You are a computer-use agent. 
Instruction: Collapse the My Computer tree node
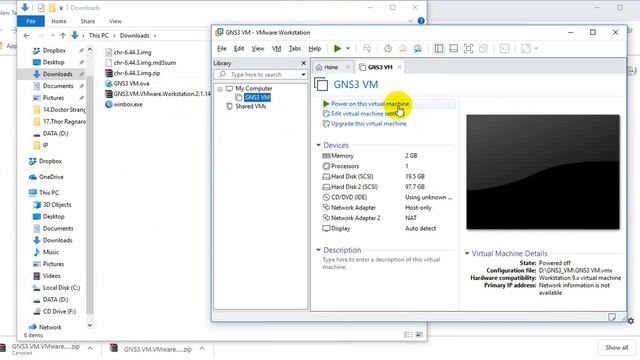tap(220, 89)
